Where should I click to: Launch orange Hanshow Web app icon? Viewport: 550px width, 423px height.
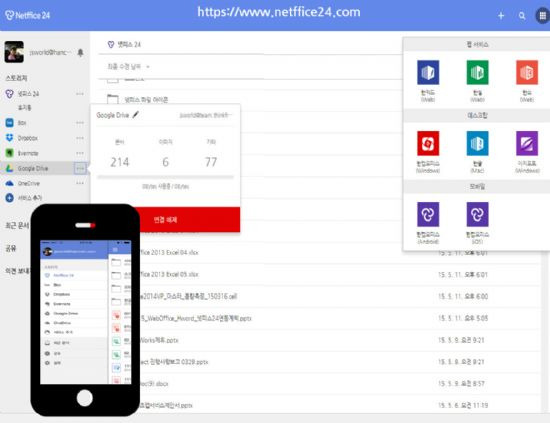pos(527,73)
